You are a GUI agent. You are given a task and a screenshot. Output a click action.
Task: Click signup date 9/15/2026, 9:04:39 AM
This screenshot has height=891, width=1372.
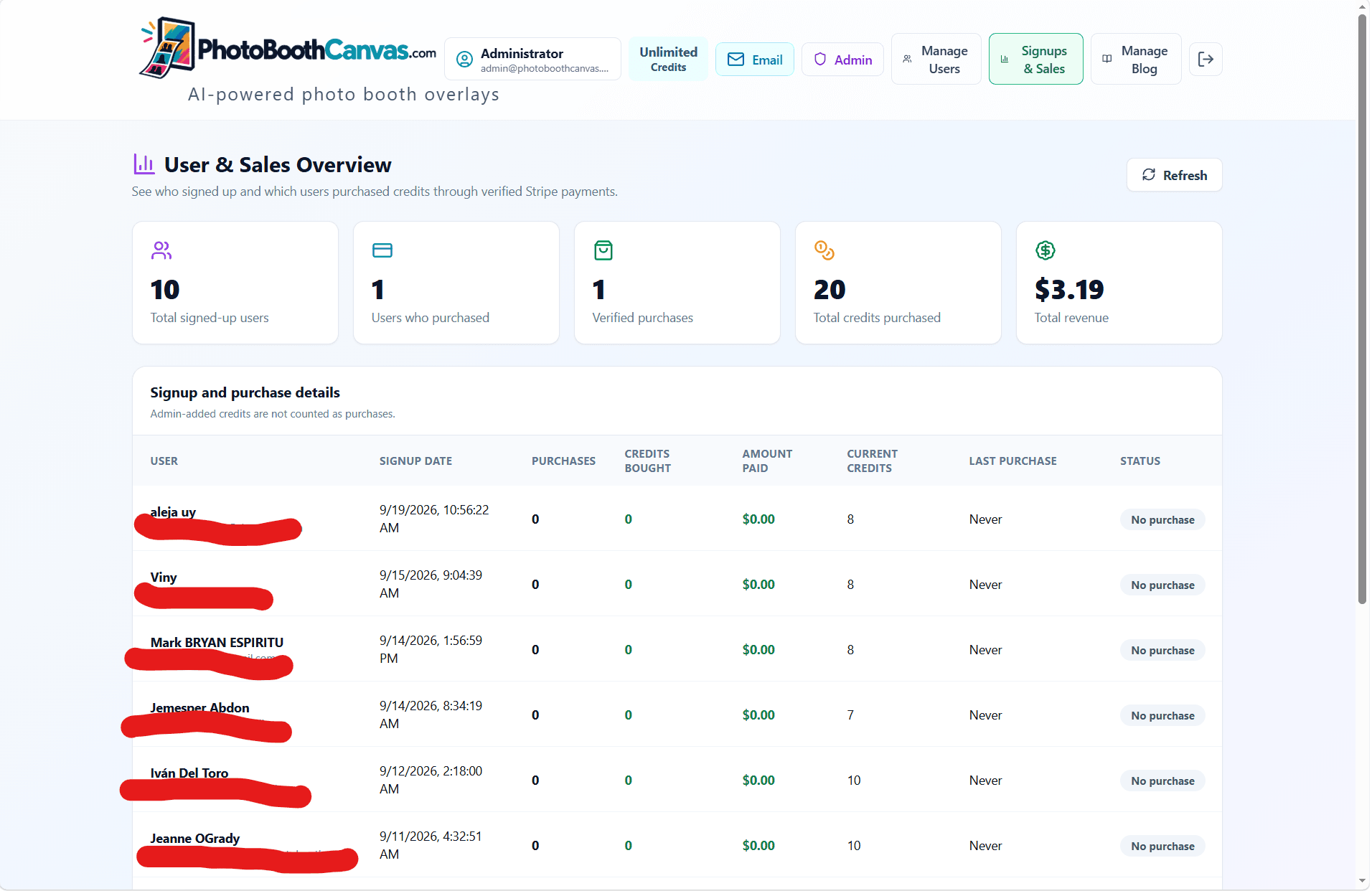(431, 584)
